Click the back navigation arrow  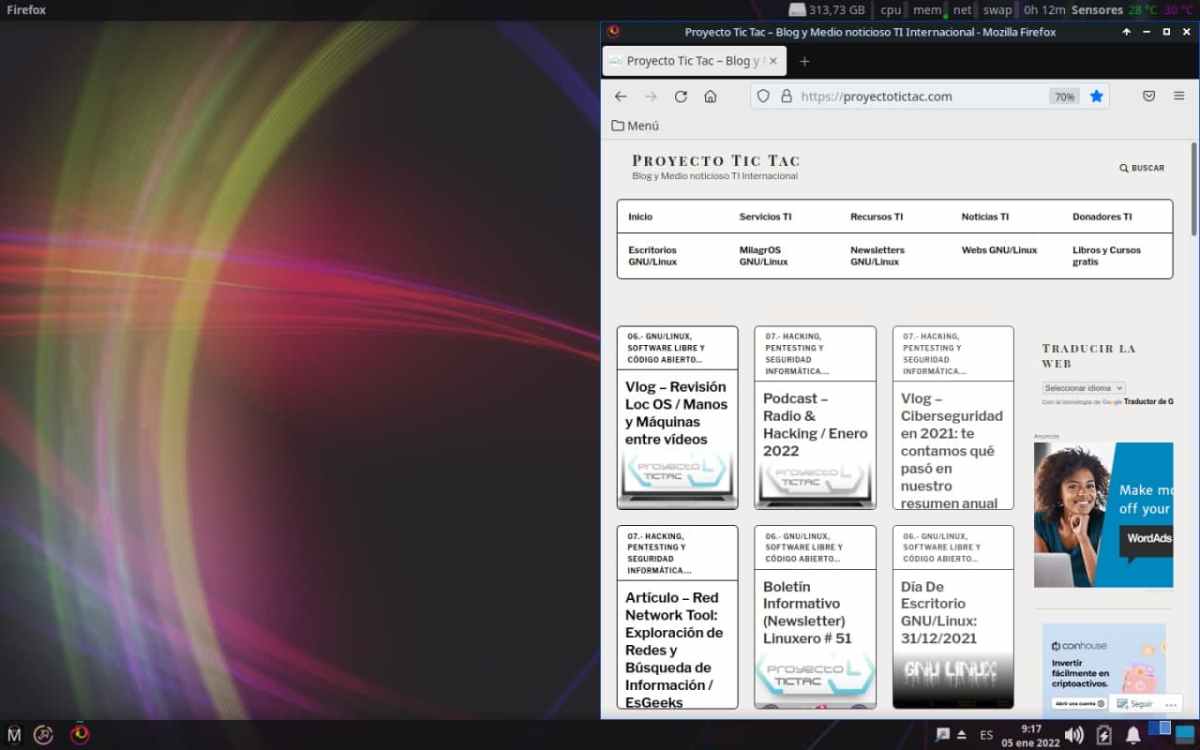coord(621,97)
